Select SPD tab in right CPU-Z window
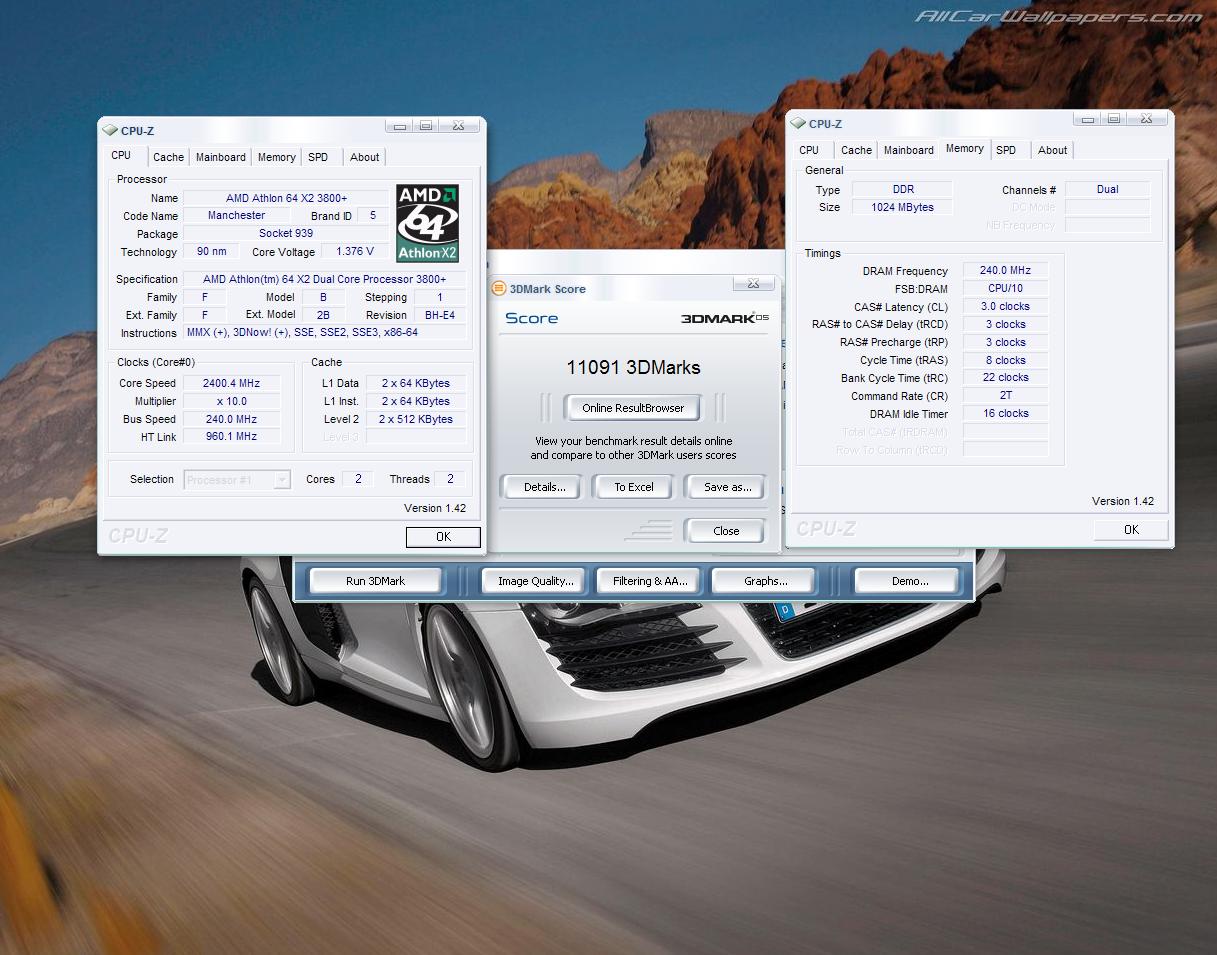The image size is (1217, 955). pos(1006,150)
